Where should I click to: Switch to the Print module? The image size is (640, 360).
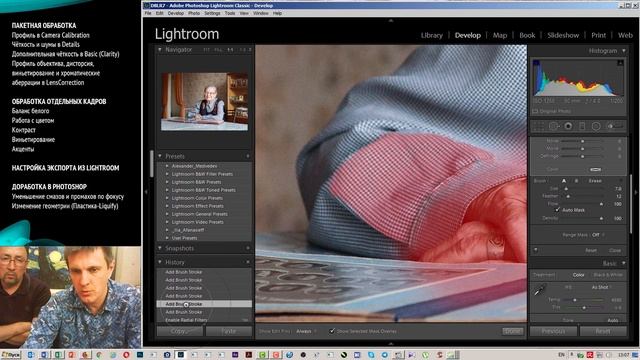(x=598, y=36)
